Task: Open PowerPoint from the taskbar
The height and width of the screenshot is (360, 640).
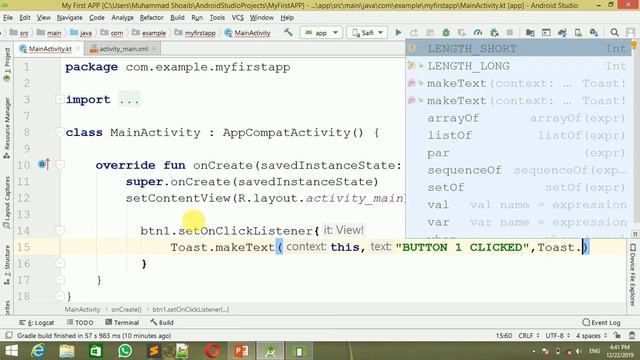Action: click(x=241, y=351)
